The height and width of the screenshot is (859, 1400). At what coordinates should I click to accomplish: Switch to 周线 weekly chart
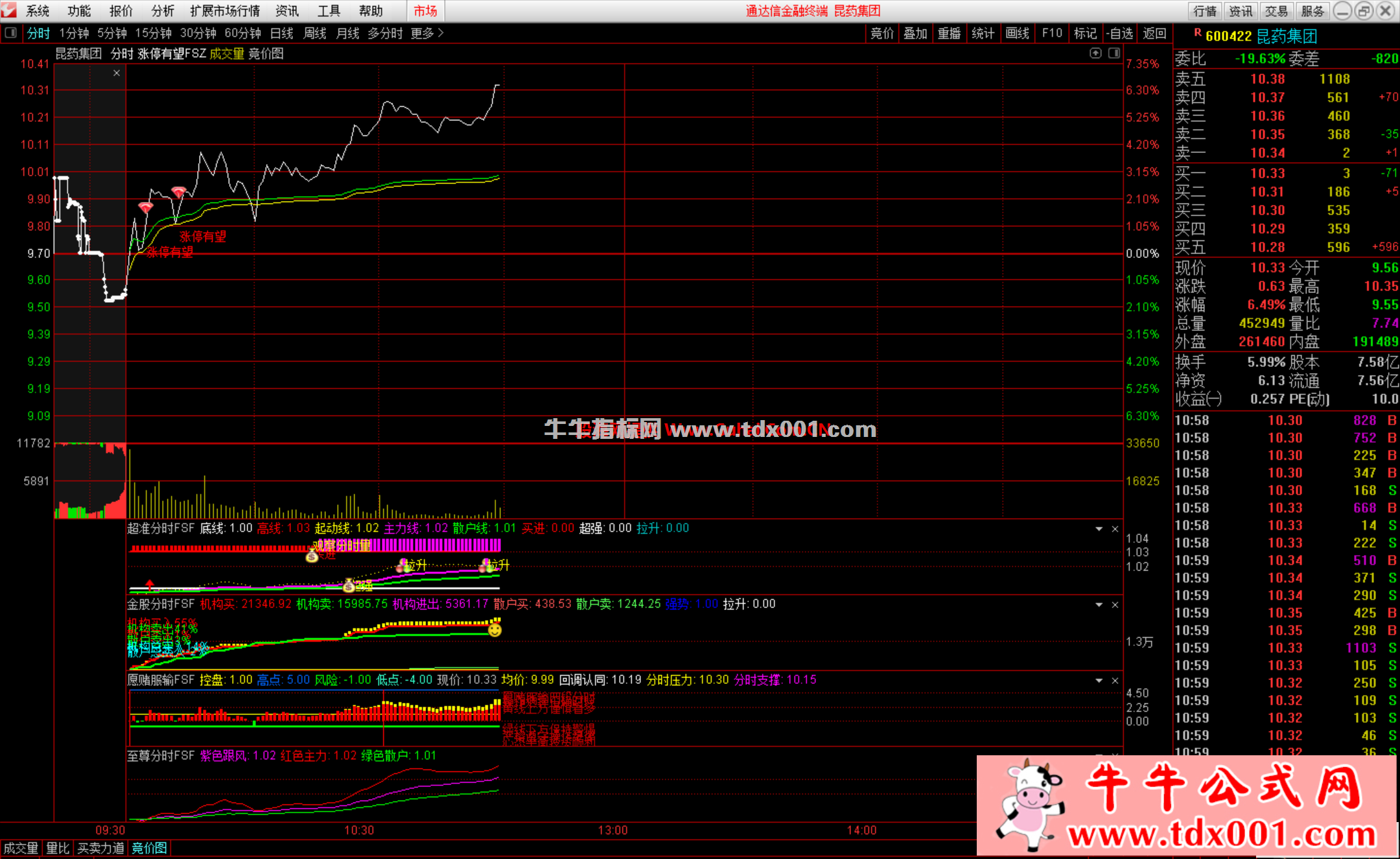[x=315, y=33]
